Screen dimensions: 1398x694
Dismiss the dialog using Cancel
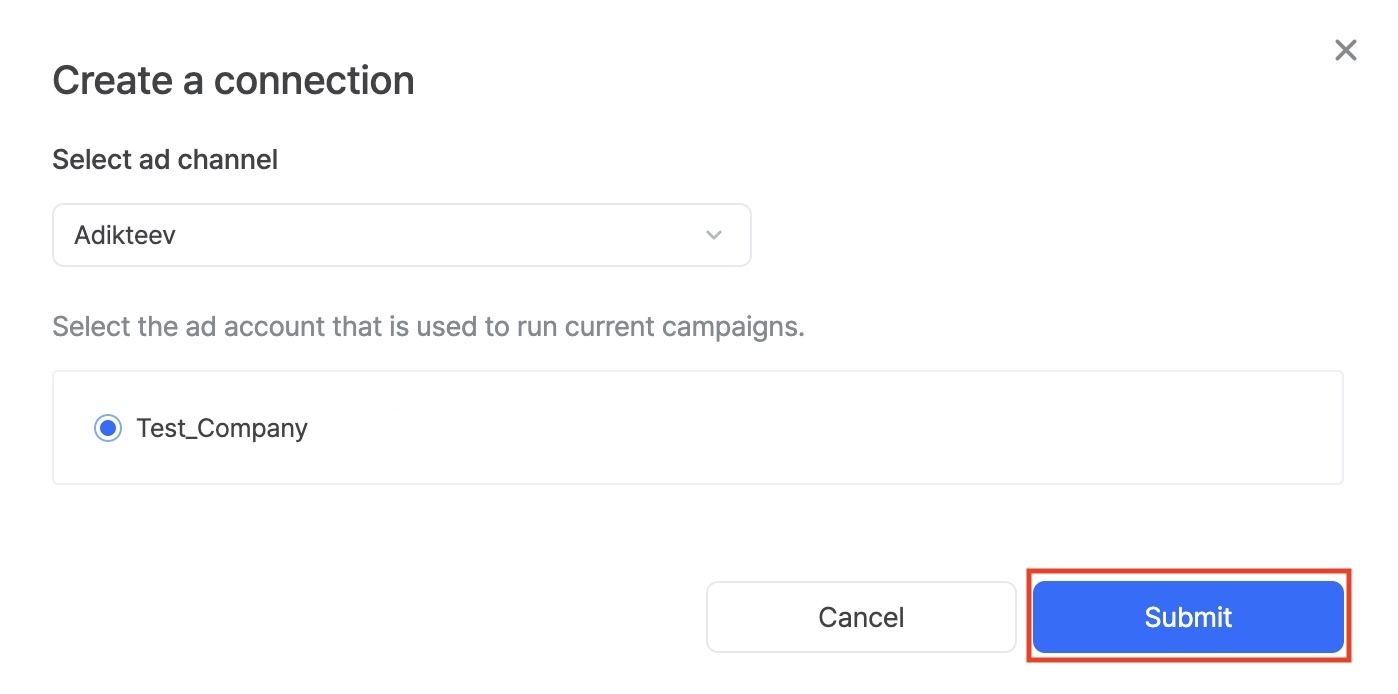coord(861,617)
